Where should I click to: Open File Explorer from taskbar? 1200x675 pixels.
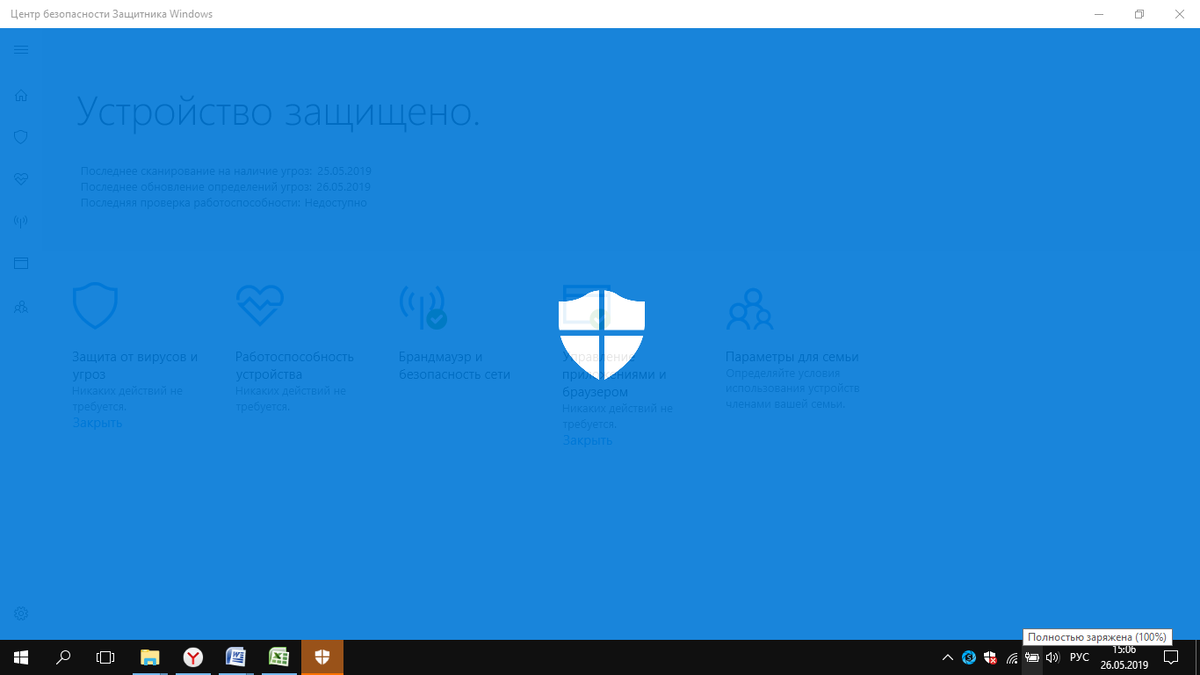click(x=150, y=657)
